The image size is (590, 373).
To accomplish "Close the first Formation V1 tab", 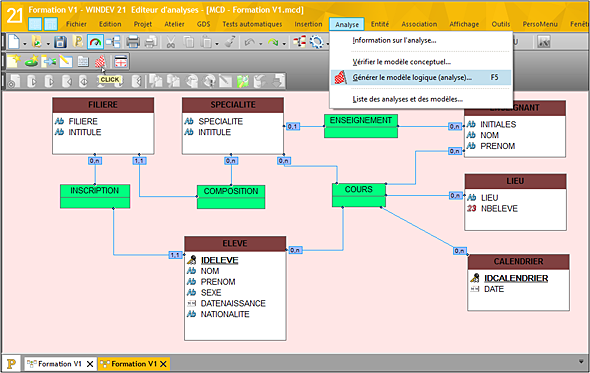I will coord(90,364).
